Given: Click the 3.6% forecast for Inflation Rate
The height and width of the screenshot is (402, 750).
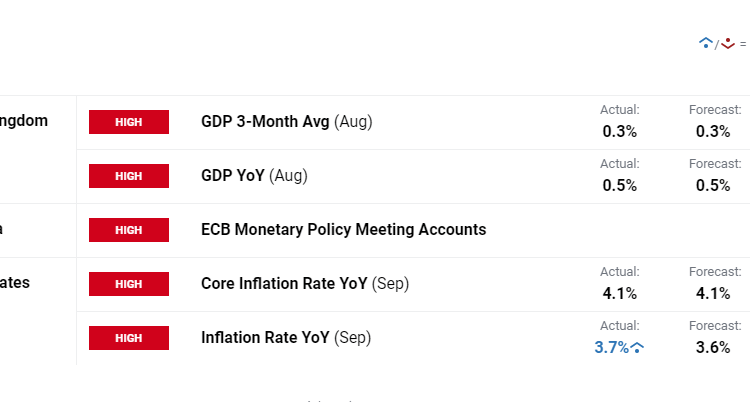Looking at the screenshot, I should click(713, 348).
